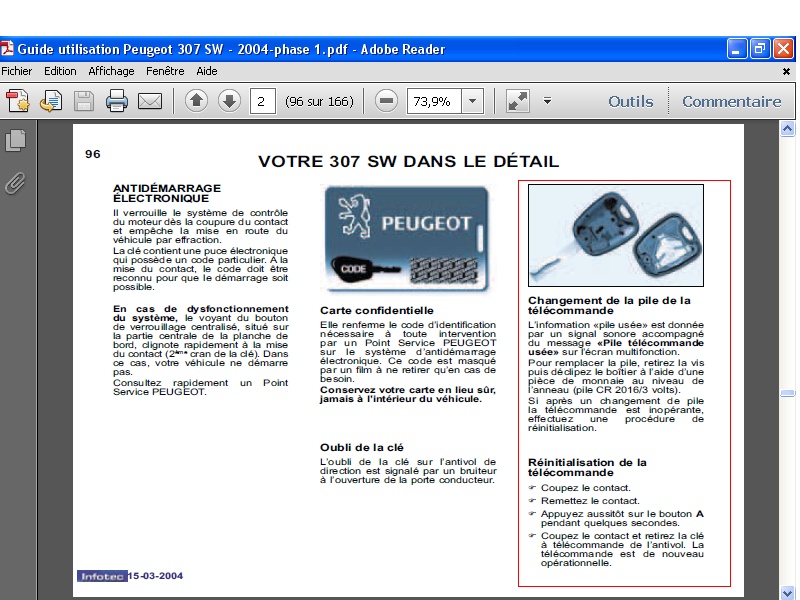Open the Fichier menu
This screenshot has height=600, width=800.
pos(16,71)
